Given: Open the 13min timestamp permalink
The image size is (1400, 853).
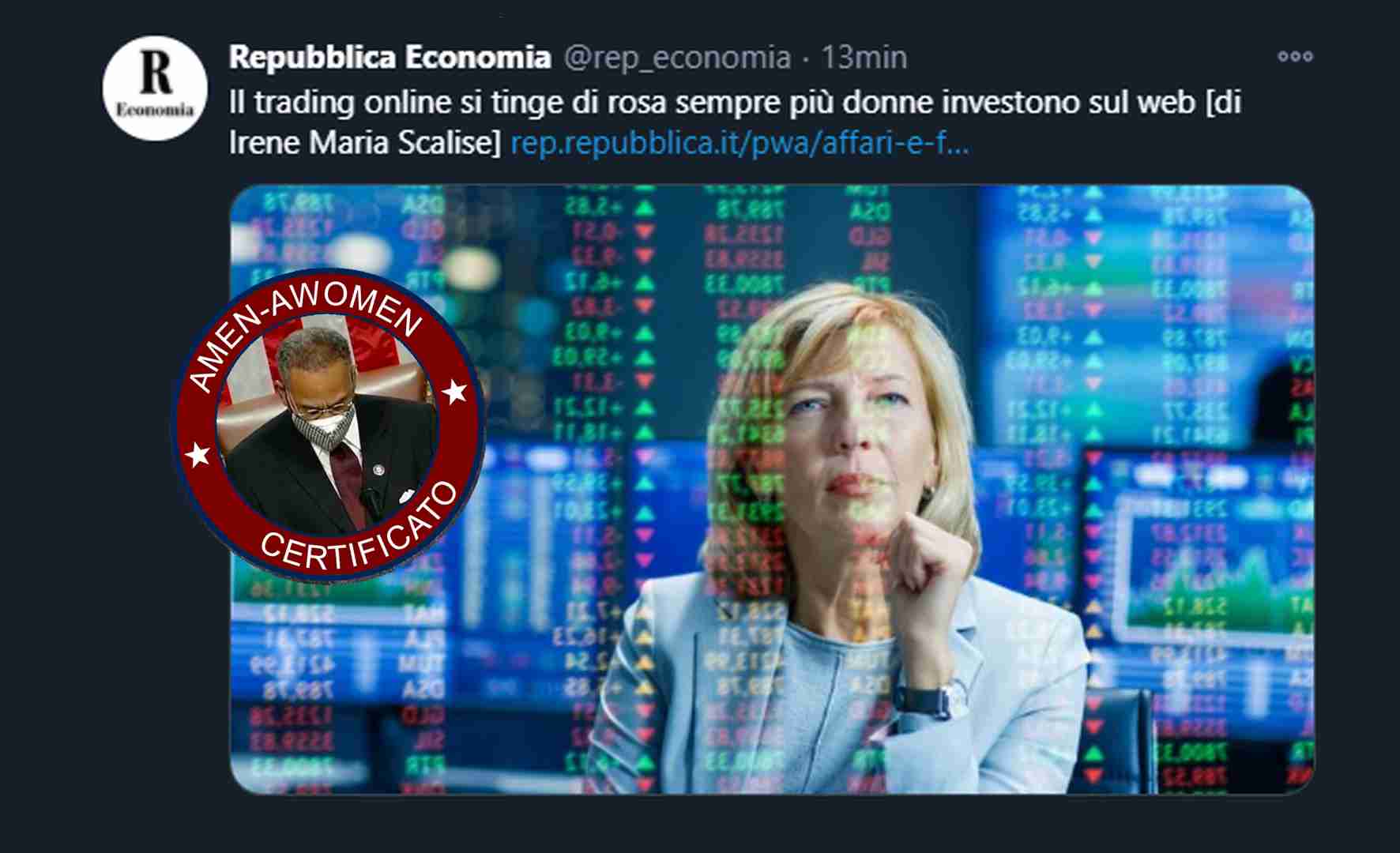Looking at the screenshot, I should (x=864, y=57).
